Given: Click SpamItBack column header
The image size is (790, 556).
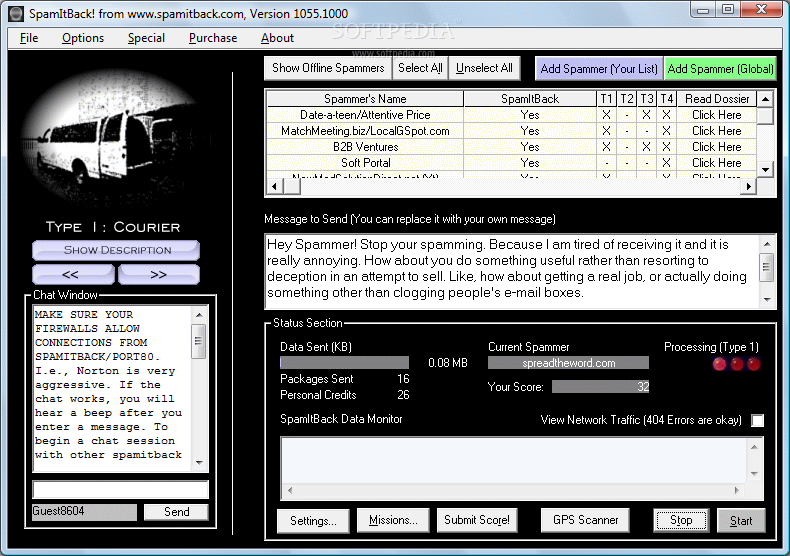Looking at the screenshot, I should [x=530, y=99].
